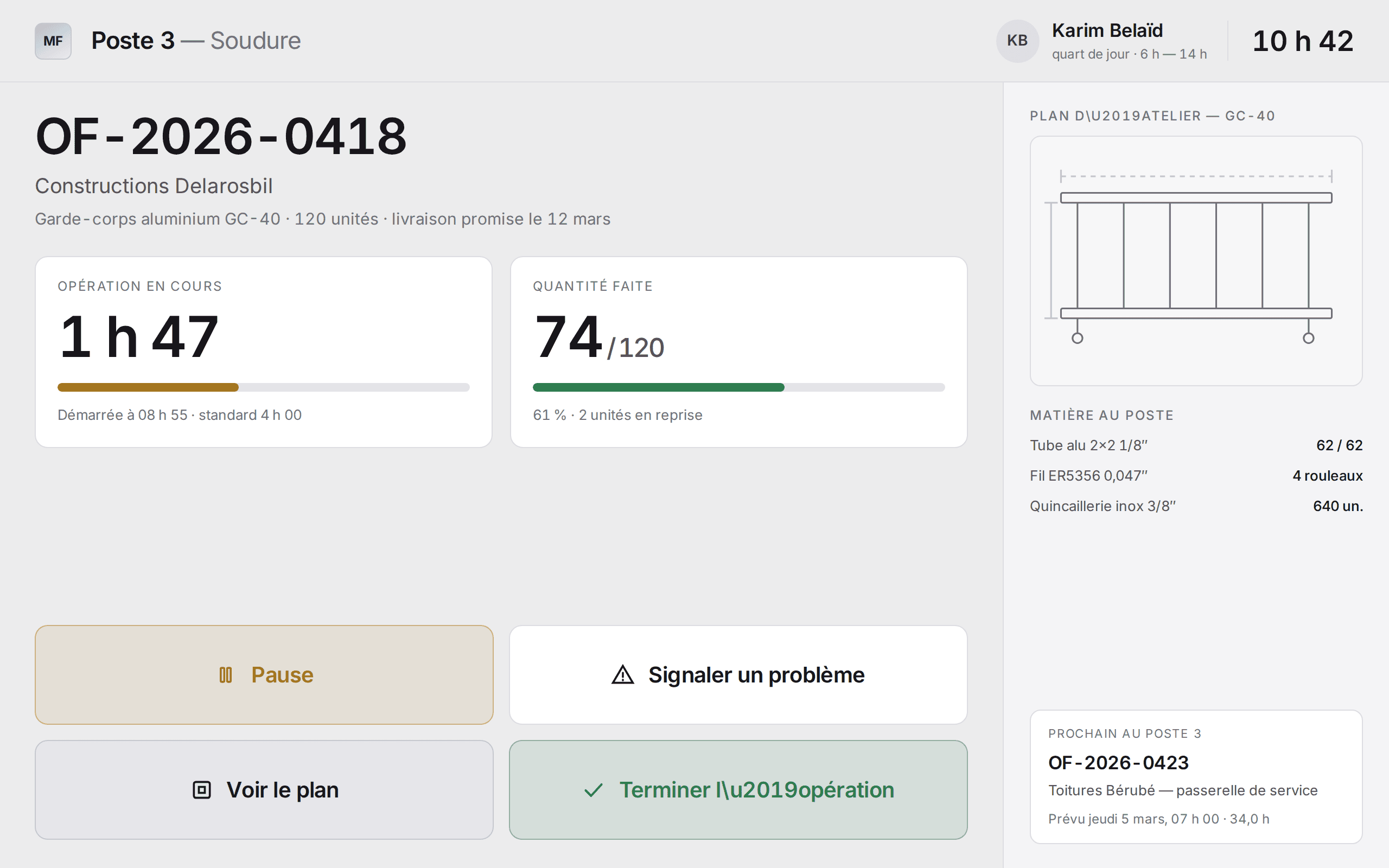Click the 10 h 42 clock
The height and width of the screenshot is (868, 1389).
1303,41
